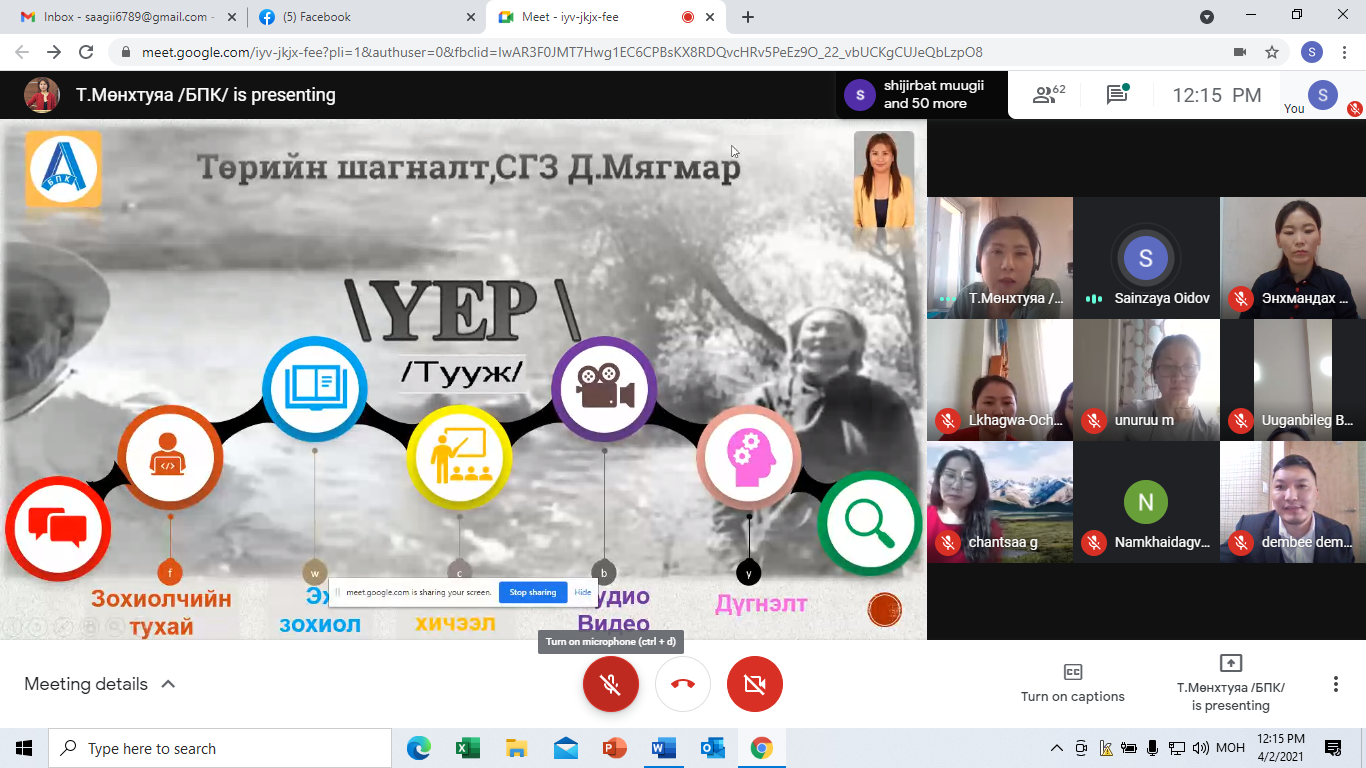Click Т.Мөнхтуяа /БПК/ is presenting button

(1231, 683)
